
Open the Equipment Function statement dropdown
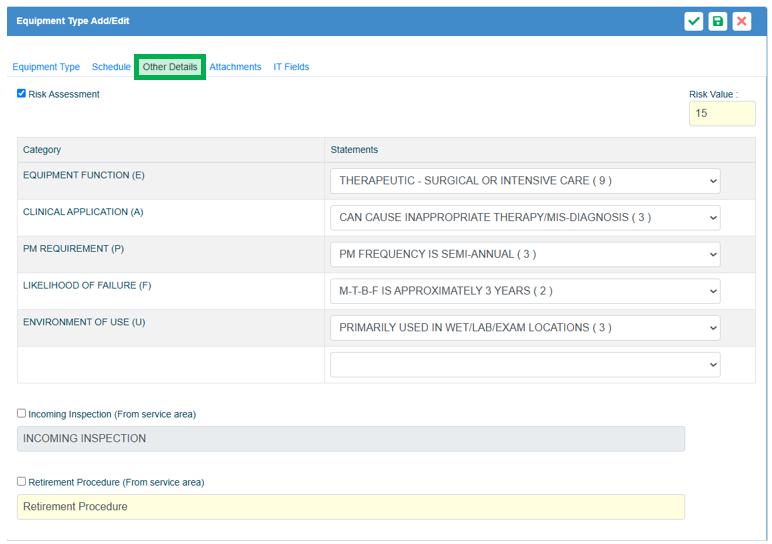pyautogui.click(x=525, y=181)
